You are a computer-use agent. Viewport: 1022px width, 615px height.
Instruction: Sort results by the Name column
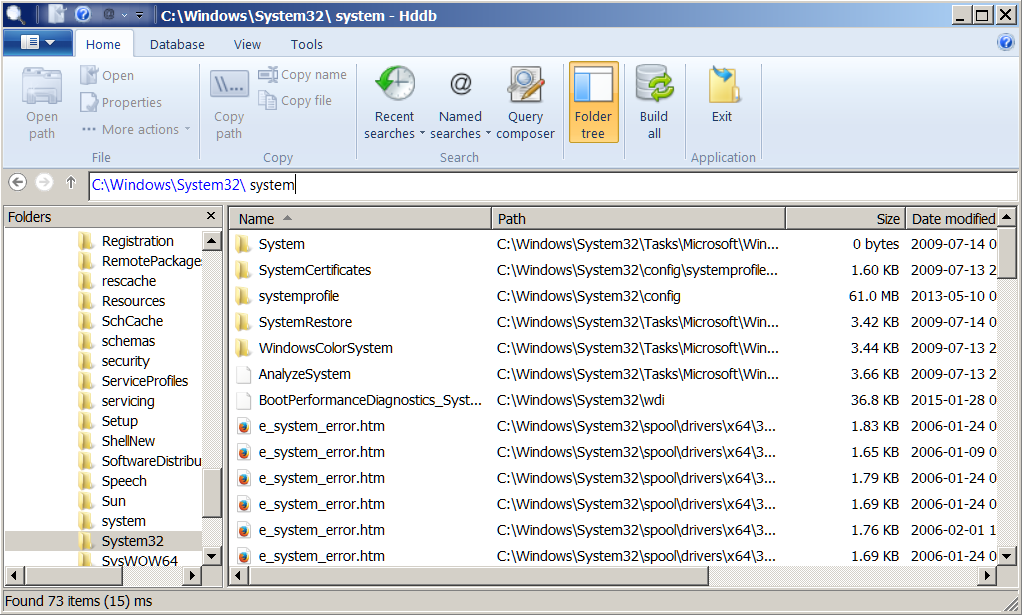coord(360,219)
